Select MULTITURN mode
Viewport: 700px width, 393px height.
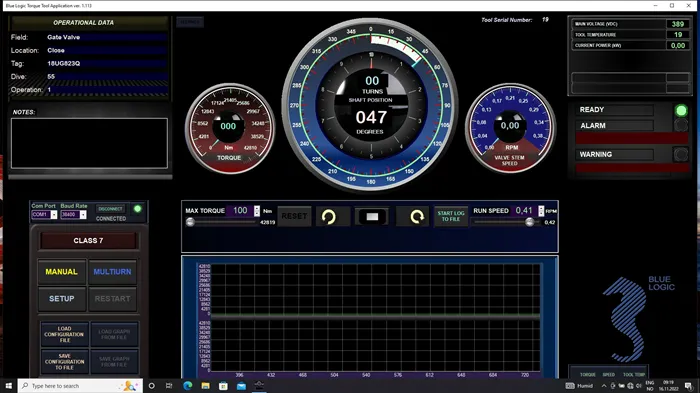coord(112,272)
